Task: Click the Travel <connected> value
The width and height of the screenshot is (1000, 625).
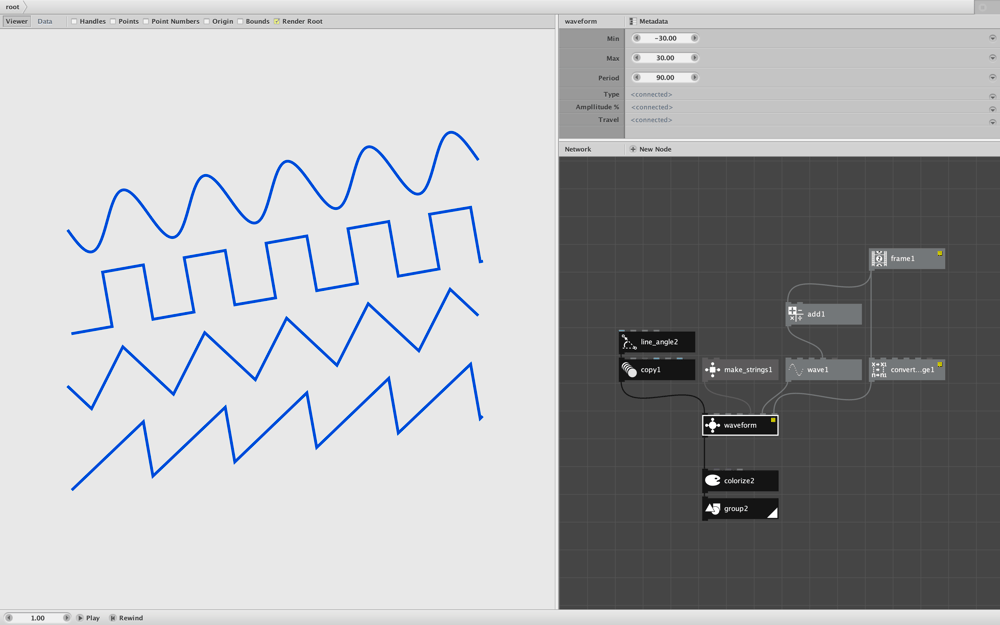Action: coord(651,120)
